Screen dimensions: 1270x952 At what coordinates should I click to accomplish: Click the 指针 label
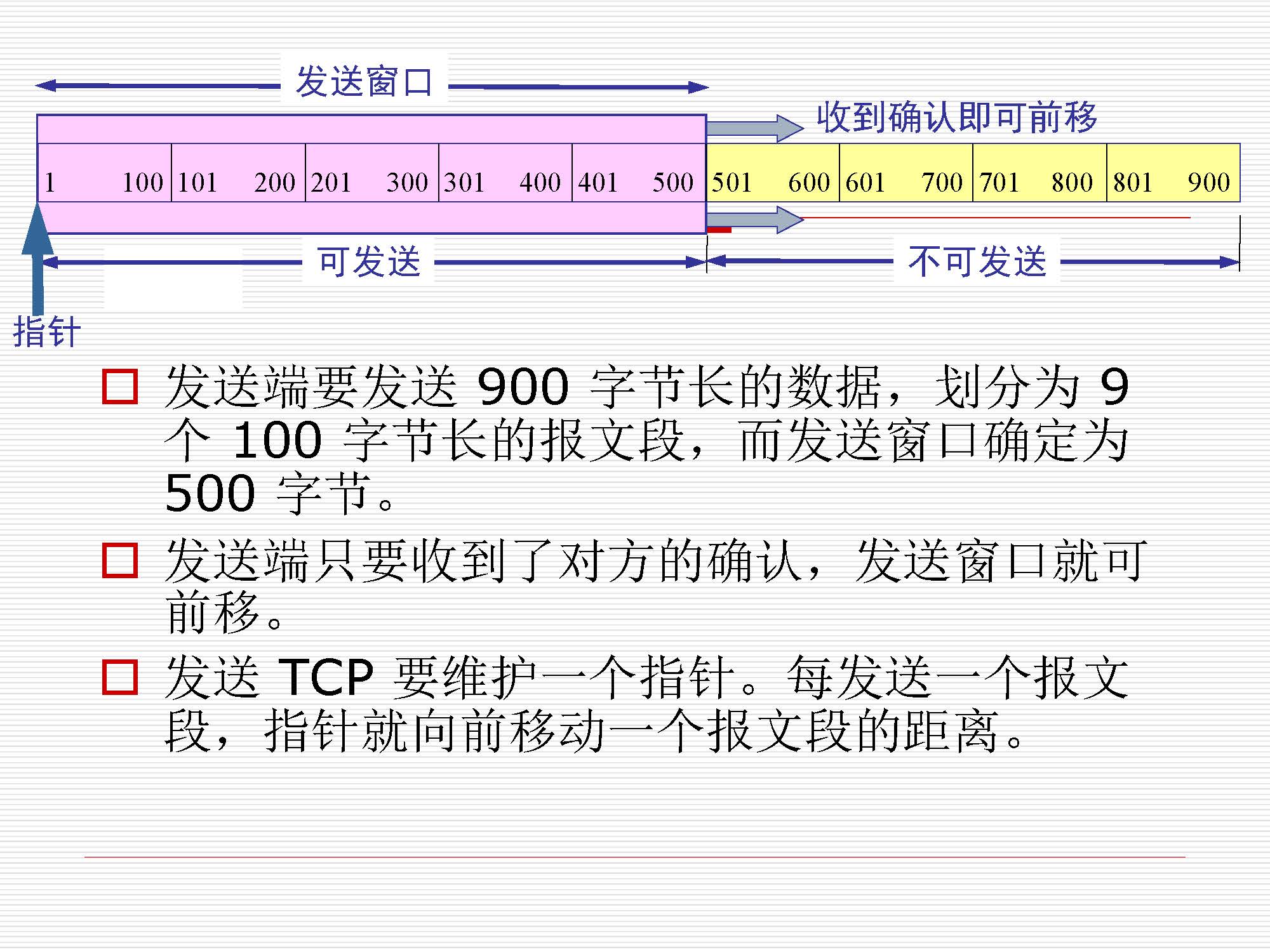47,331
